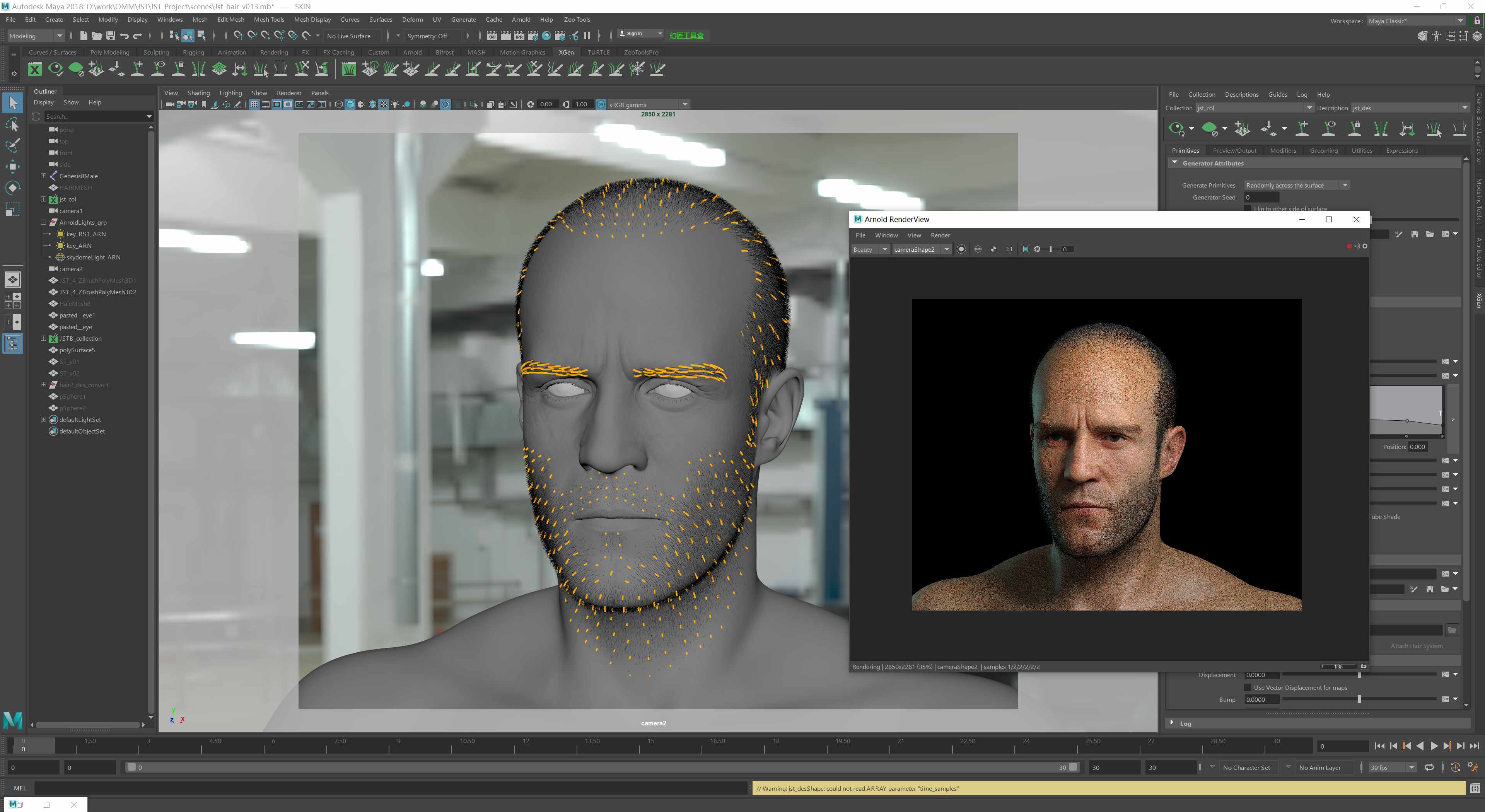Toggle the Flip to other side of surface checkbox
Viewport: 1485px width, 812px height.
point(1248,209)
